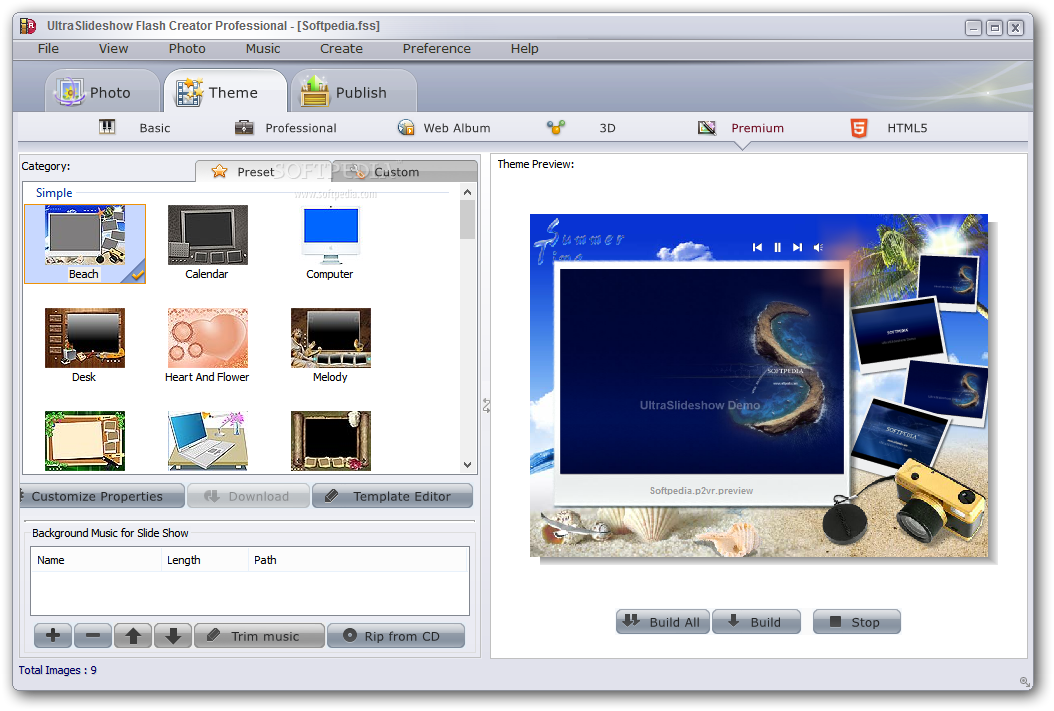Select the laptop on desk theme thumbnail
The image size is (1054, 711).
pos(207,440)
